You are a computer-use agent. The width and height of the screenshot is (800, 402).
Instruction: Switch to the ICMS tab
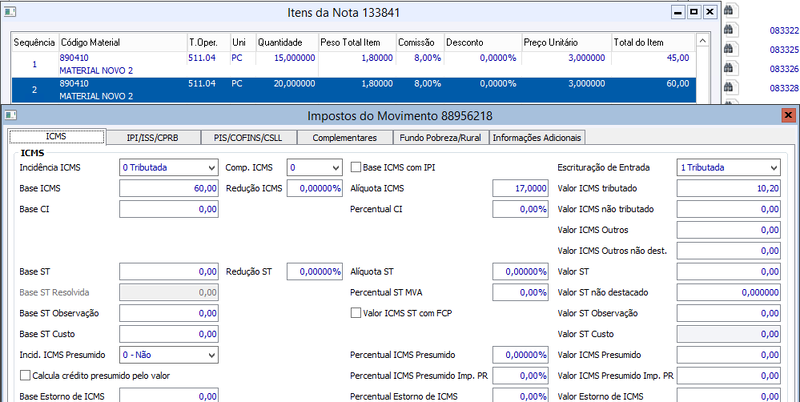tap(57, 137)
